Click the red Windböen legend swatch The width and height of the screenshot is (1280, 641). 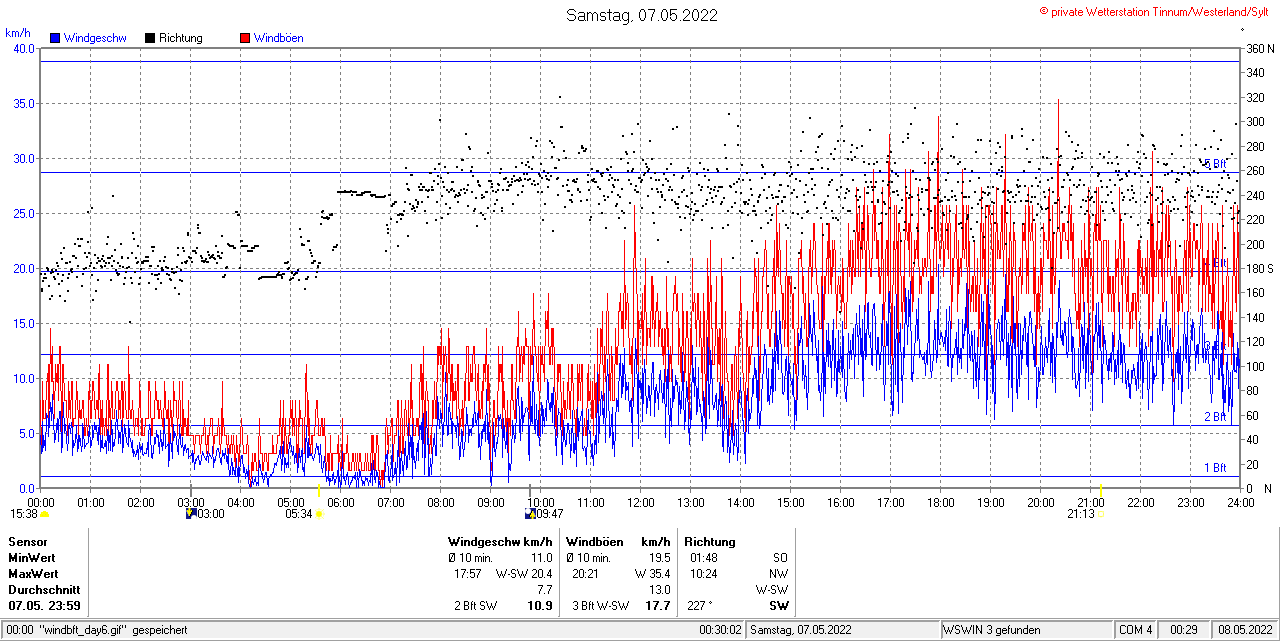245,38
